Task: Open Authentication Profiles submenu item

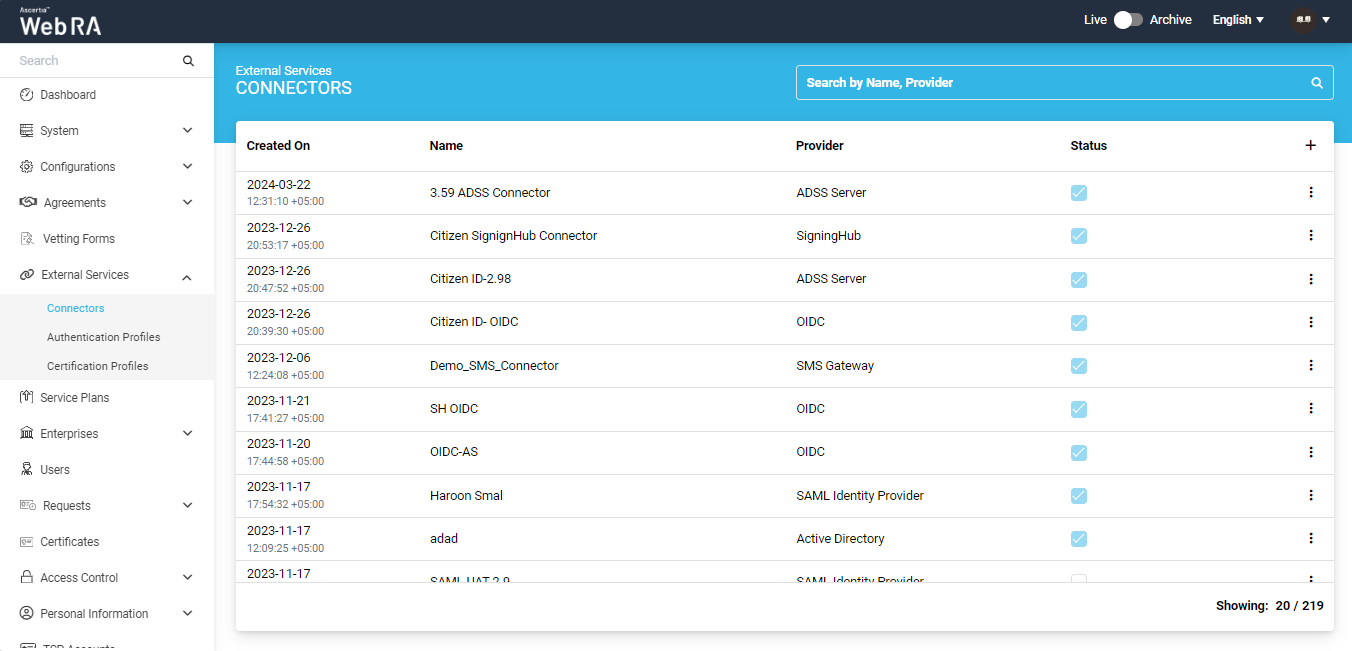Action: tap(103, 337)
